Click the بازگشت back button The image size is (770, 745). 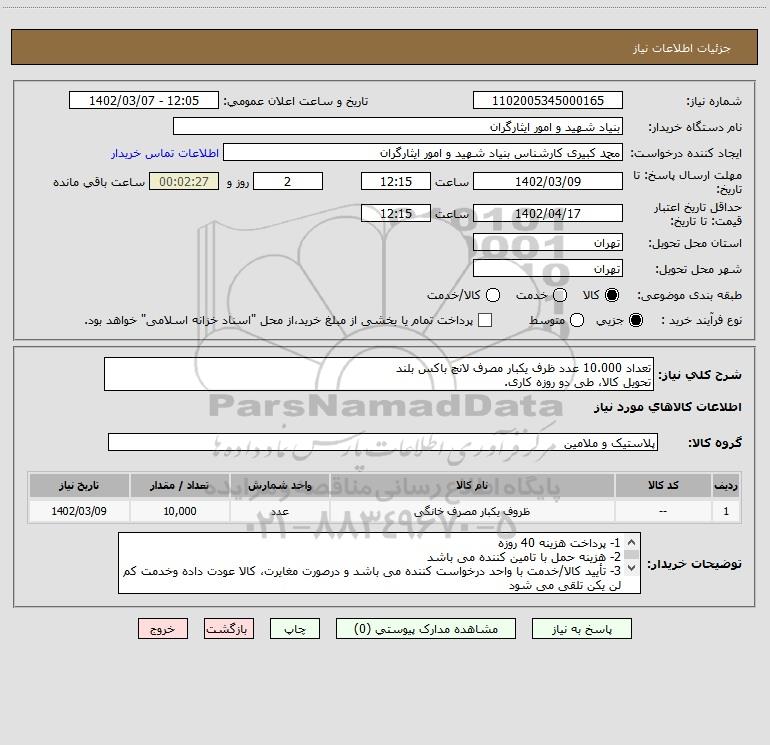pyautogui.click(x=229, y=629)
